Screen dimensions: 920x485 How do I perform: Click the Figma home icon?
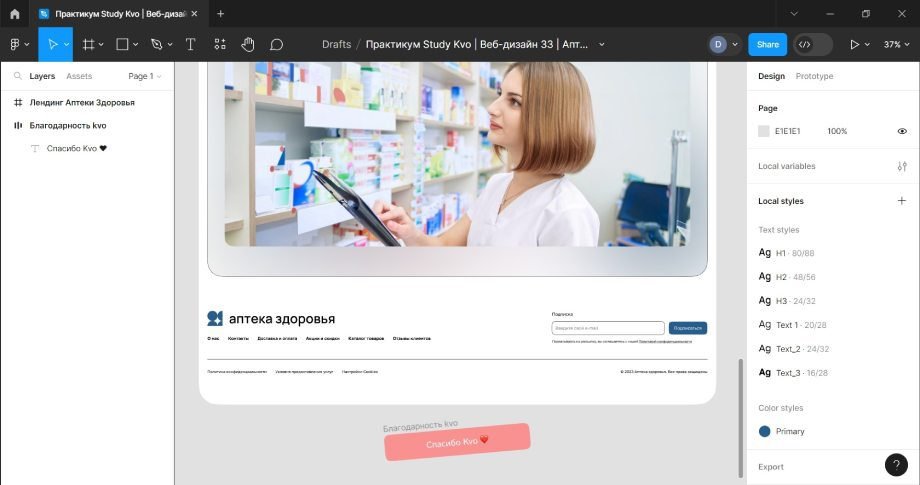[14, 14]
